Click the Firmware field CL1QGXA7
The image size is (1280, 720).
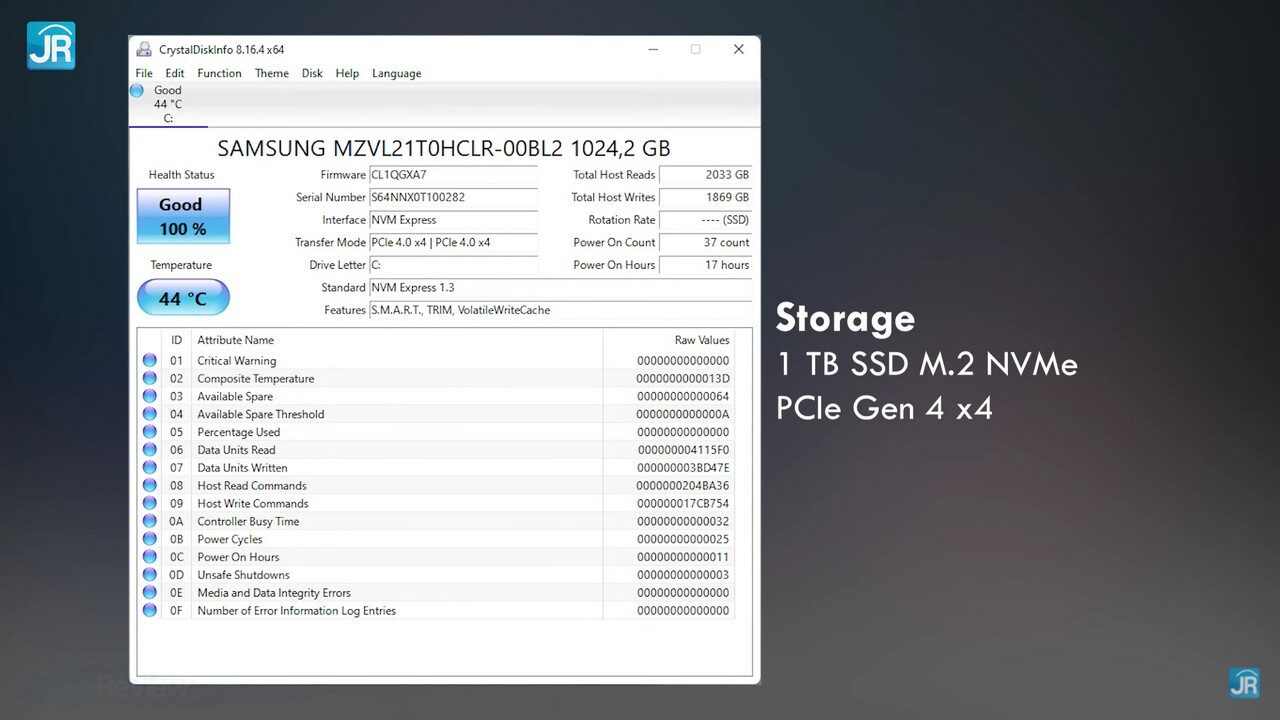click(x=453, y=175)
